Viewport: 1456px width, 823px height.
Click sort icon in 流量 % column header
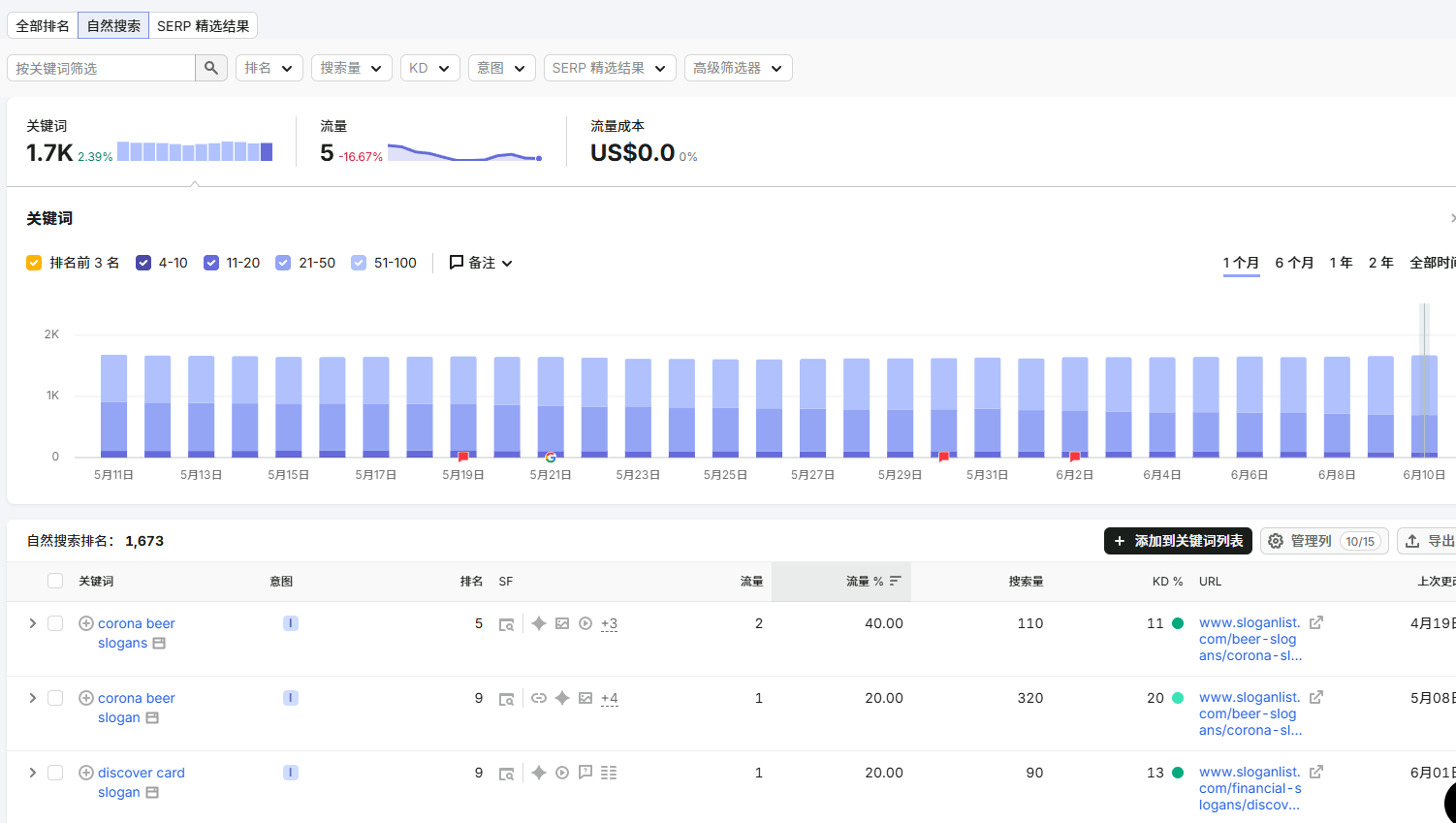click(x=896, y=581)
